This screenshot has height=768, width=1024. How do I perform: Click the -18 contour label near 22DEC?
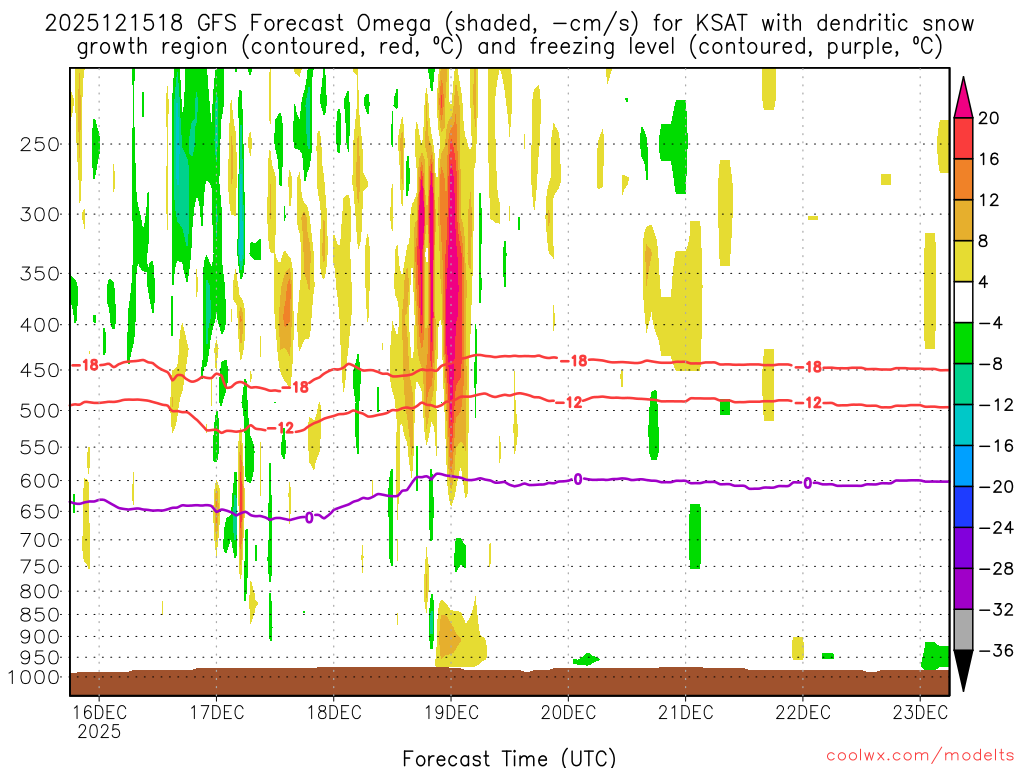tap(809, 367)
